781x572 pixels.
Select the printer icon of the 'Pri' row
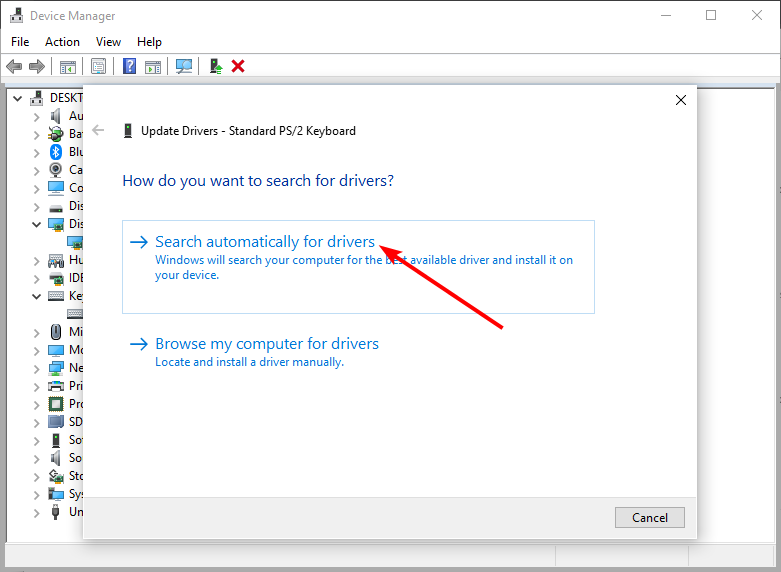coord(56,386)
